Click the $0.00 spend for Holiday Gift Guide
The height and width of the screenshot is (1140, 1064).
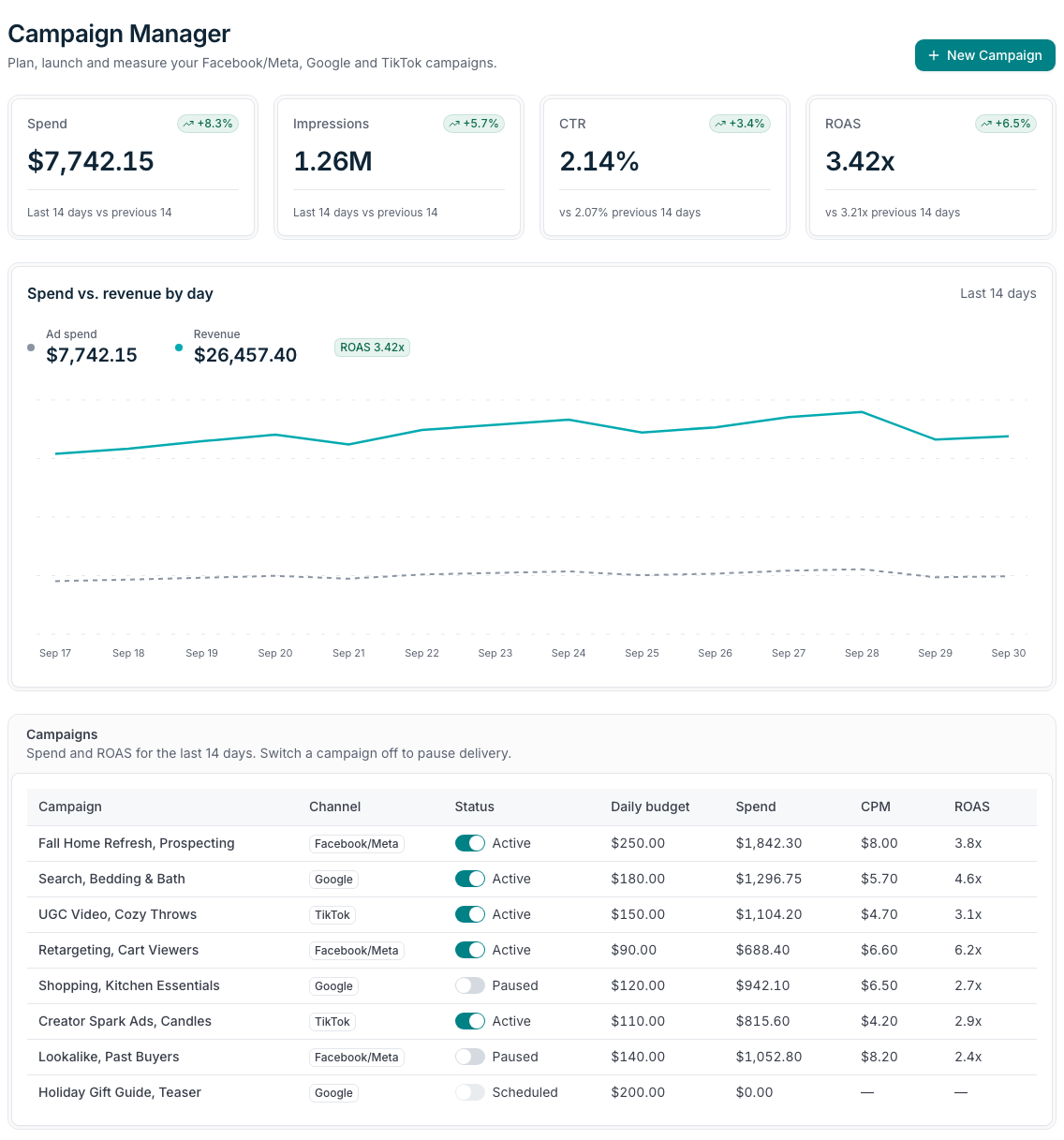coord(755,1092)
